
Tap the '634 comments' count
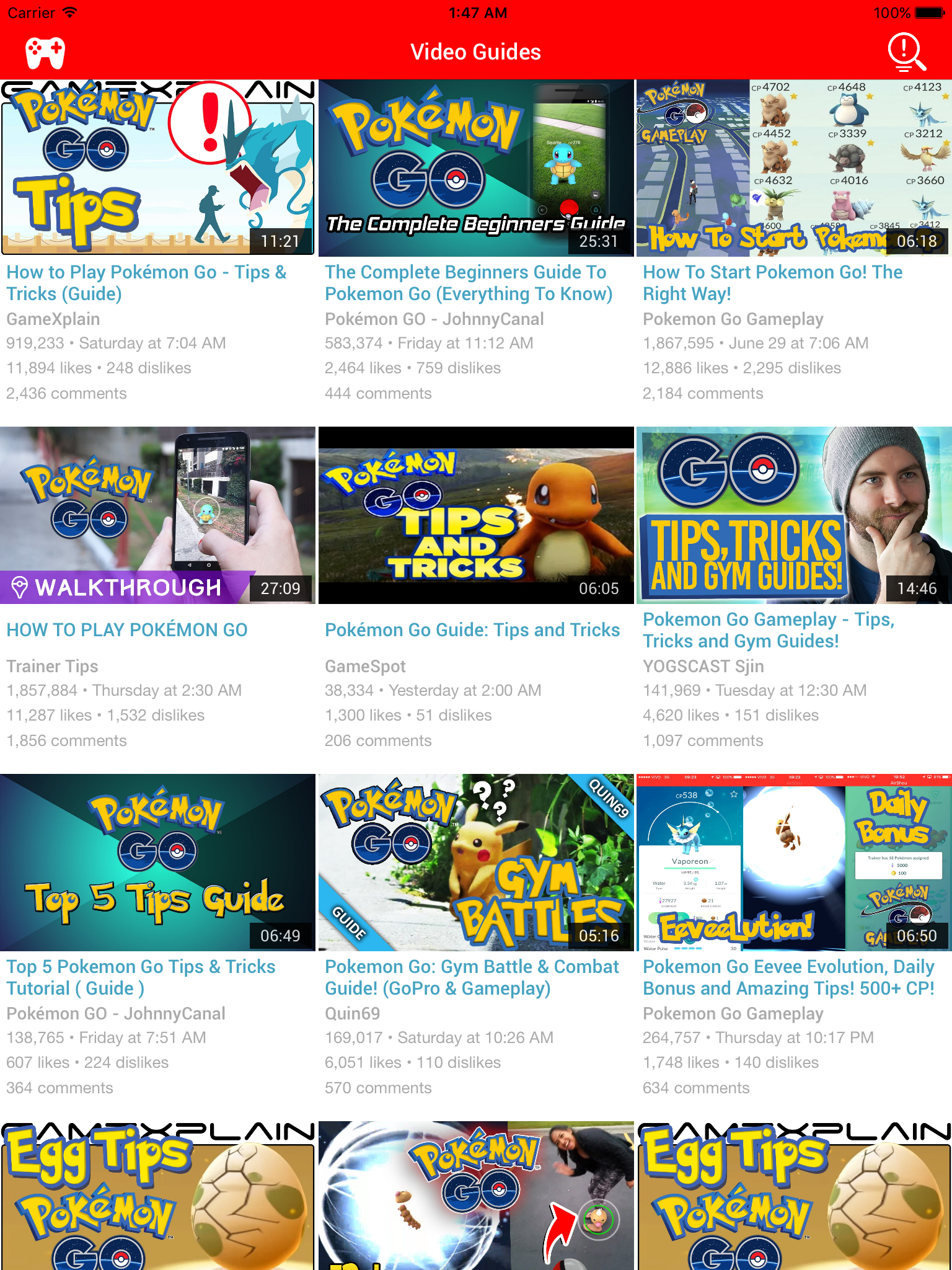[696, 1088]
